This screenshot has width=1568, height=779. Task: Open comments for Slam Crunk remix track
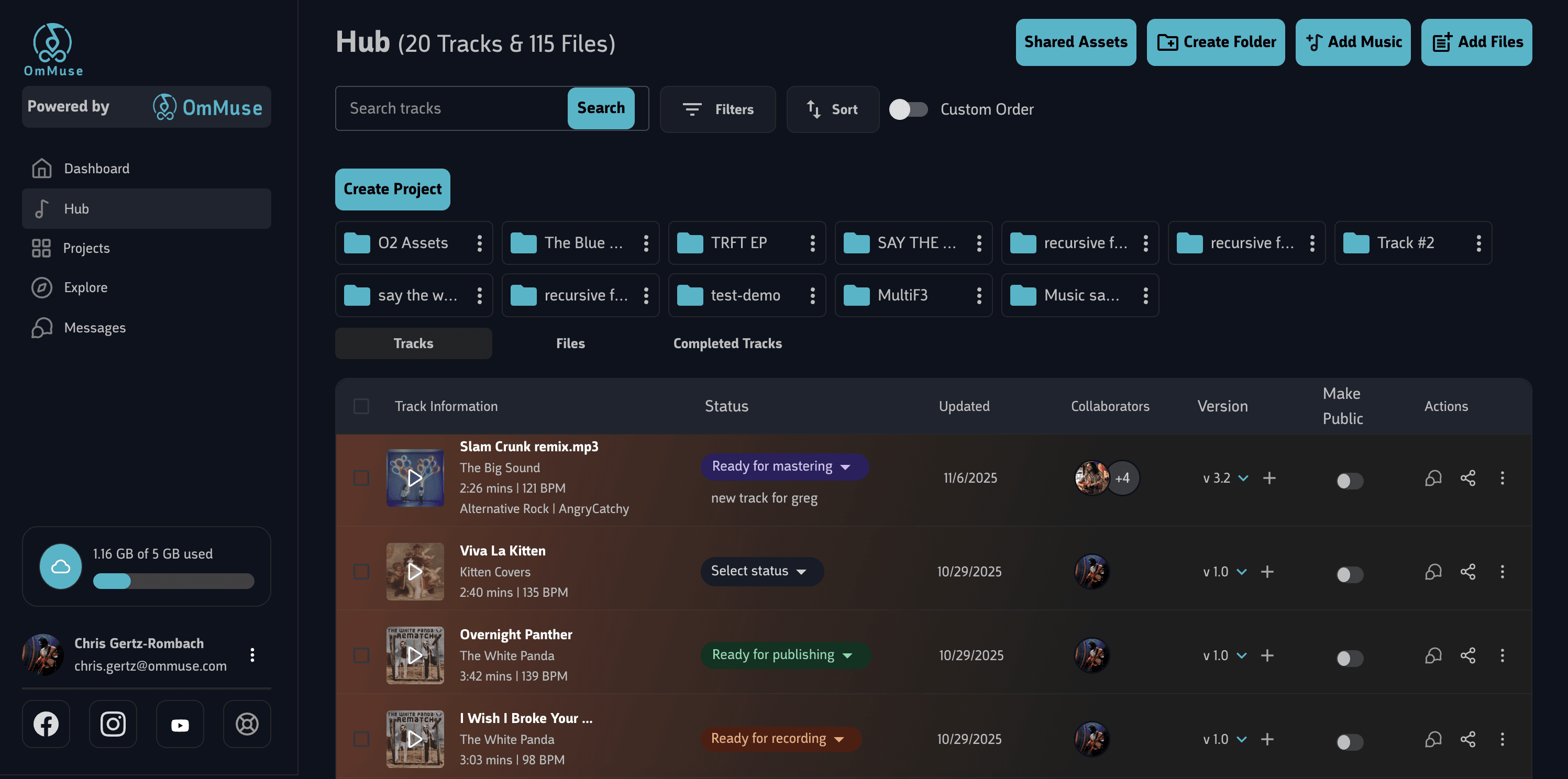pyautogui.click(x=1433, y=478)
